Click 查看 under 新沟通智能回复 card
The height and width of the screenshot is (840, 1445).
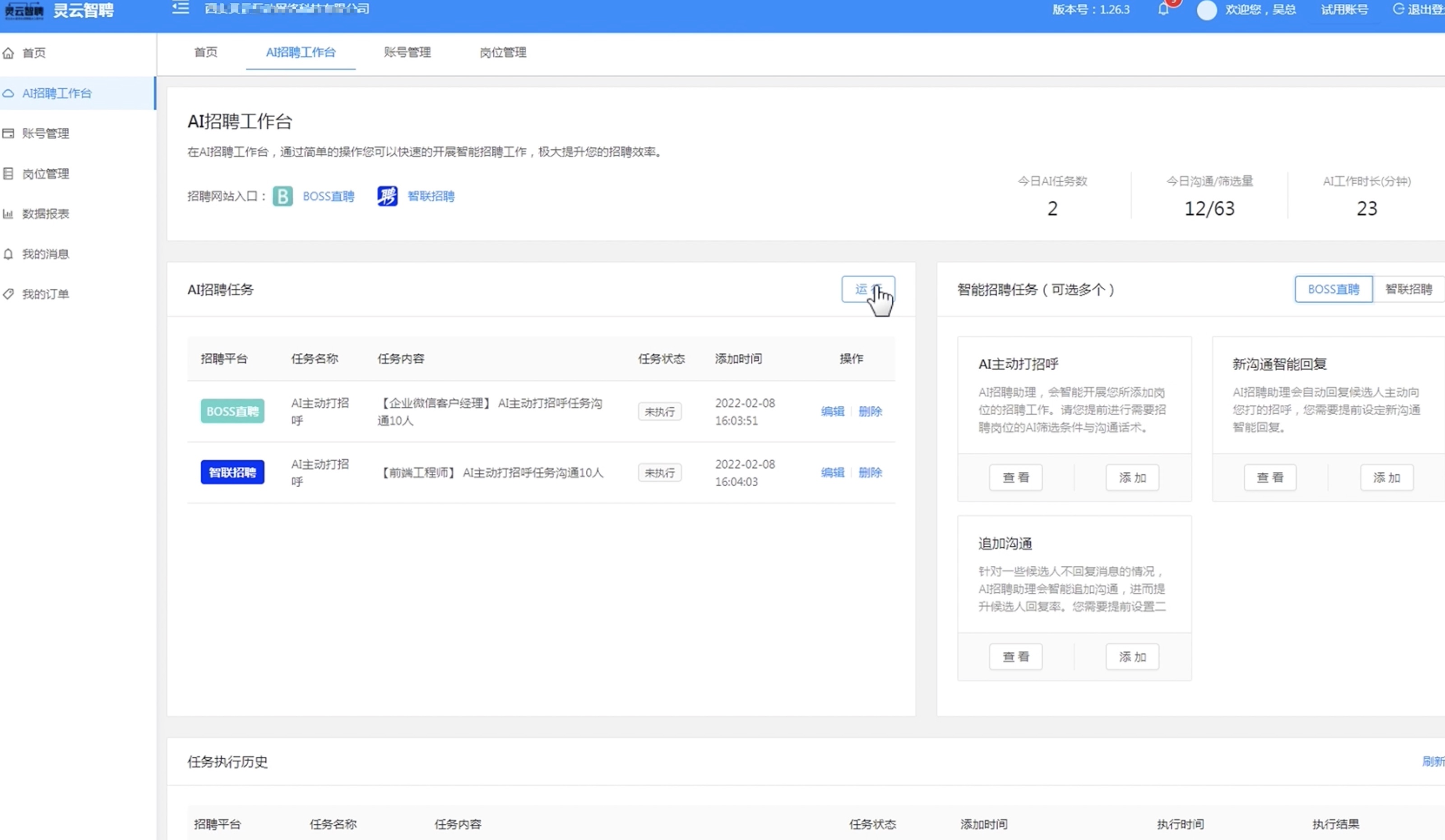[x=1270, y=478]
